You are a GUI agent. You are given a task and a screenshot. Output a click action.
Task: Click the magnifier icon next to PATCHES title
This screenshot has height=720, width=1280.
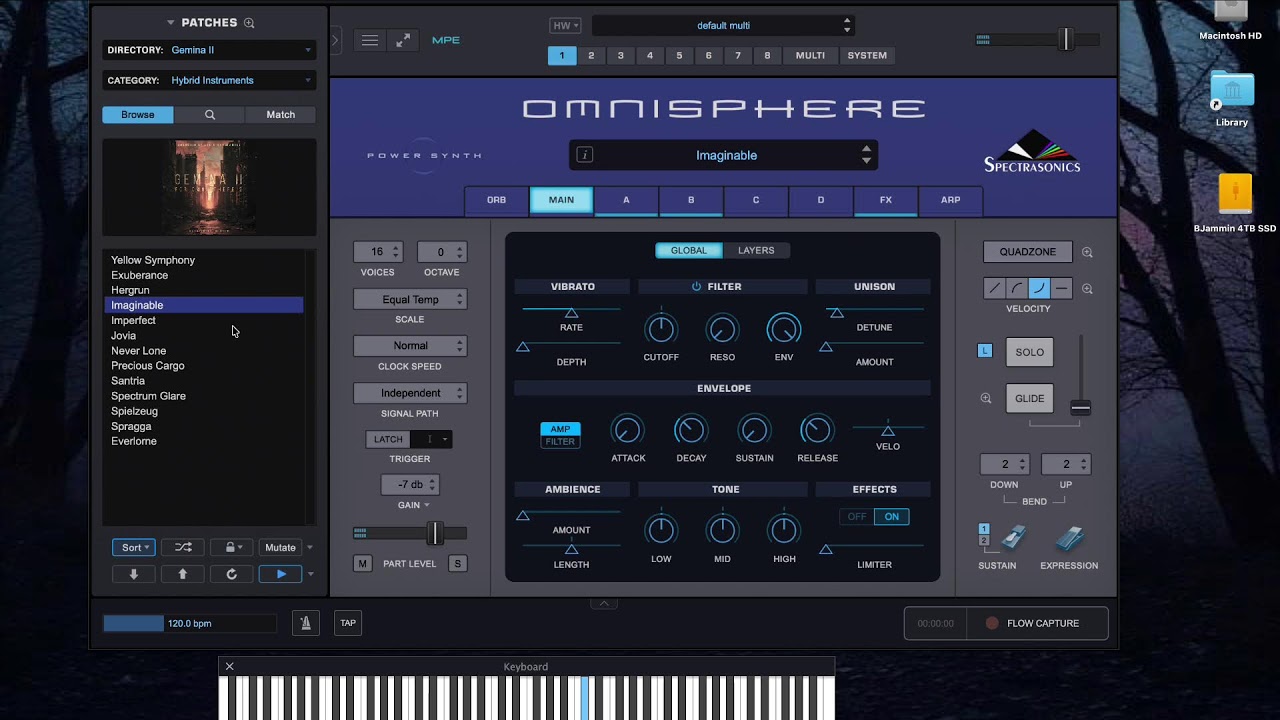point(249,23)
